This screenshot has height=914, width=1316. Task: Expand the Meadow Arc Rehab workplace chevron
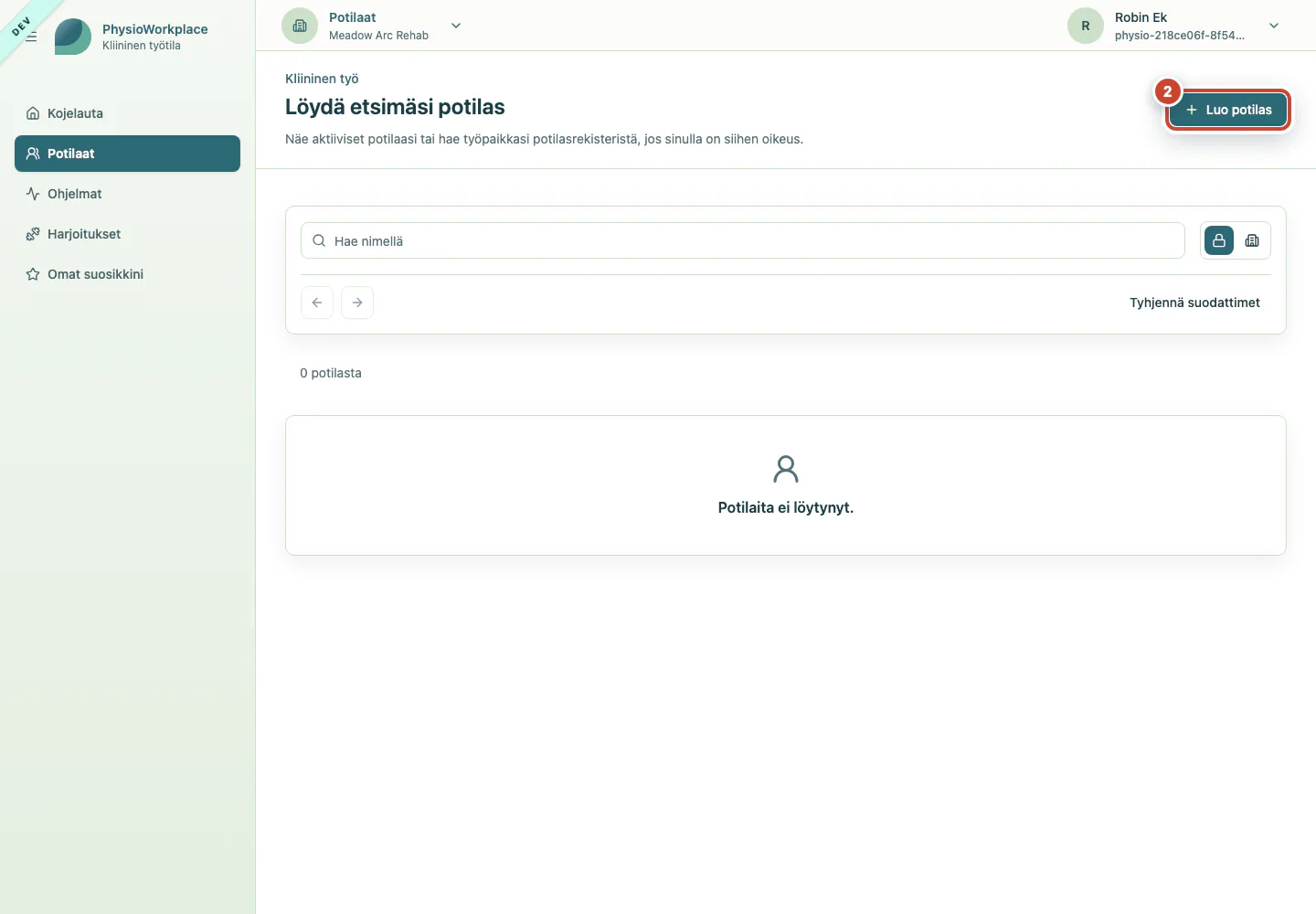456,26
